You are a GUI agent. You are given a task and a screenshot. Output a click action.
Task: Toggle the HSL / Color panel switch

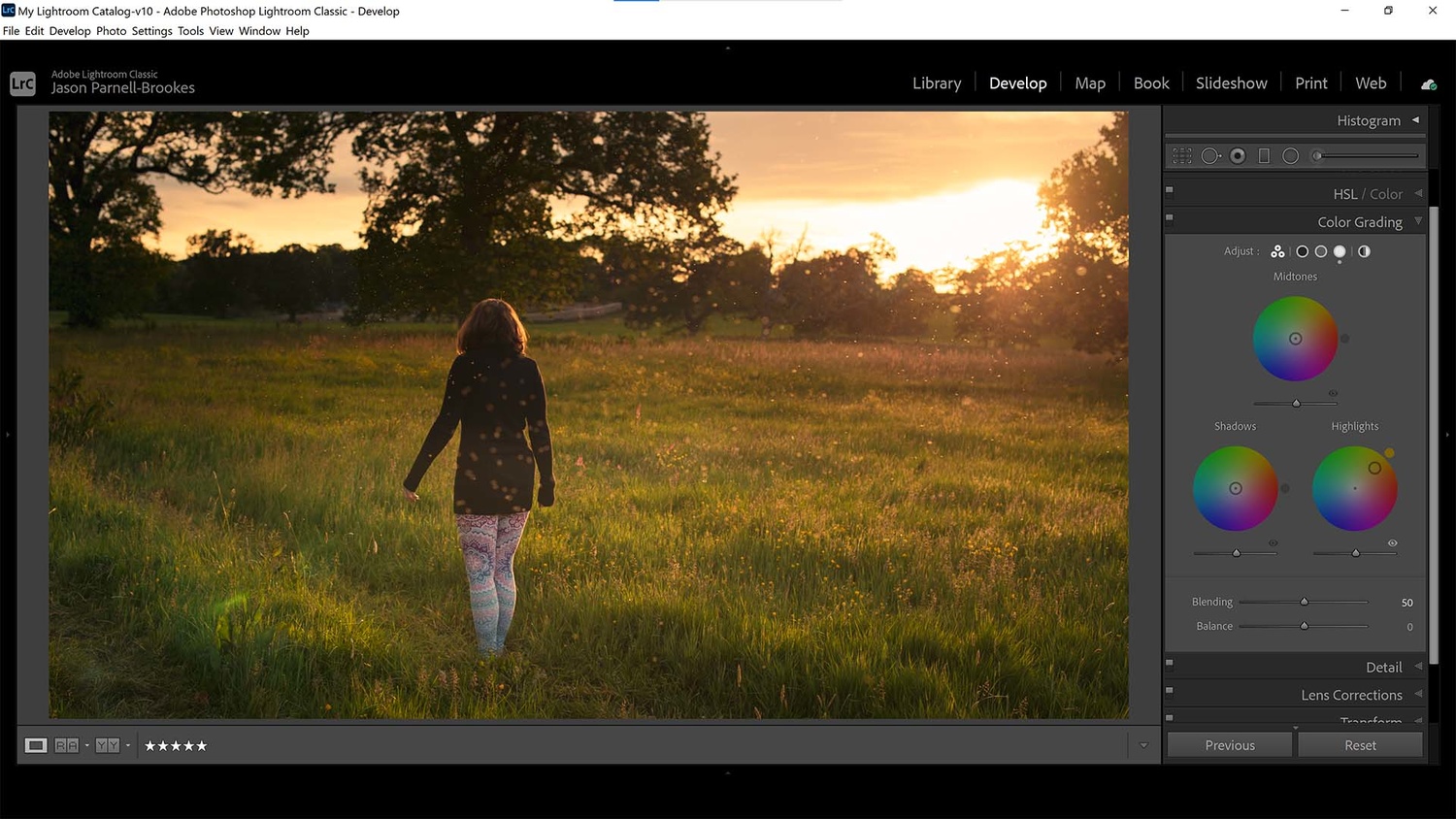(1170, 190)
